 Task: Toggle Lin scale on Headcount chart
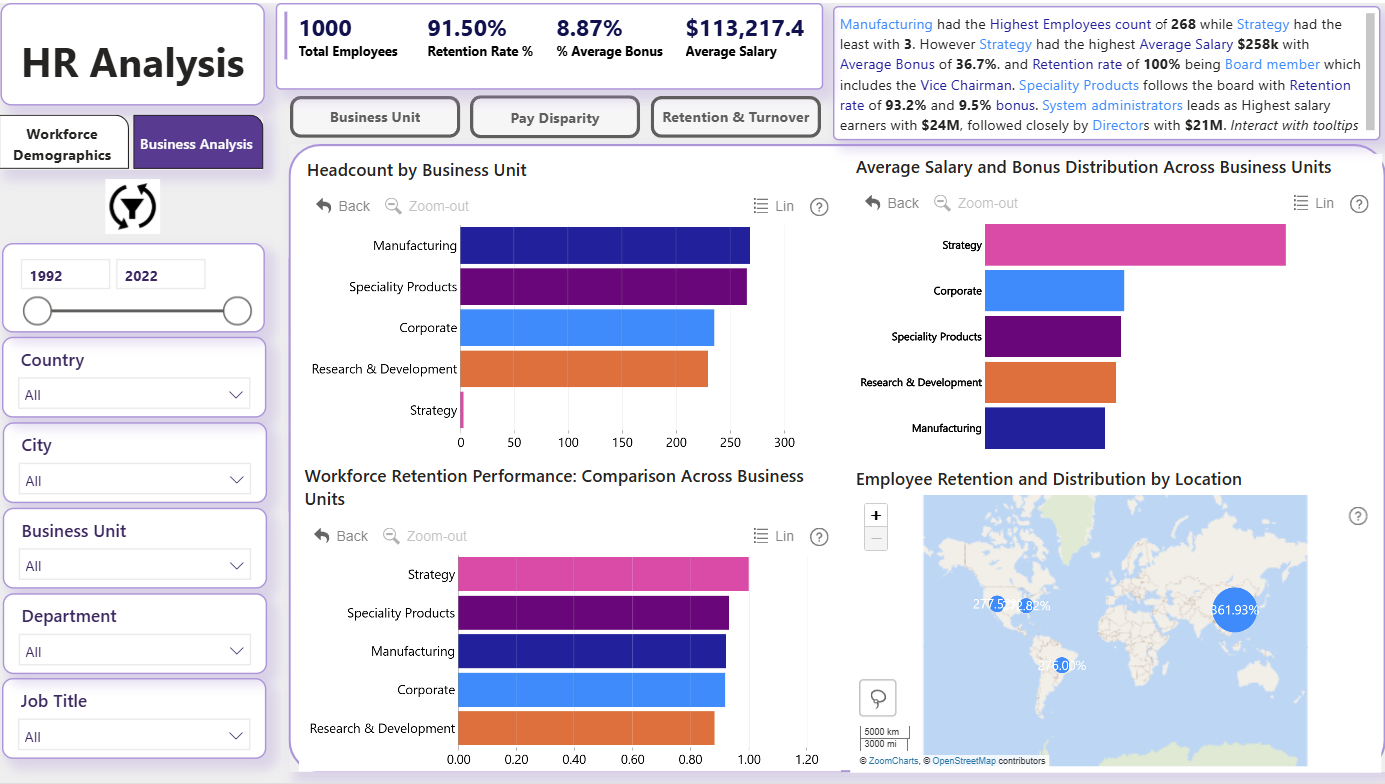click(x=773, y=206)
